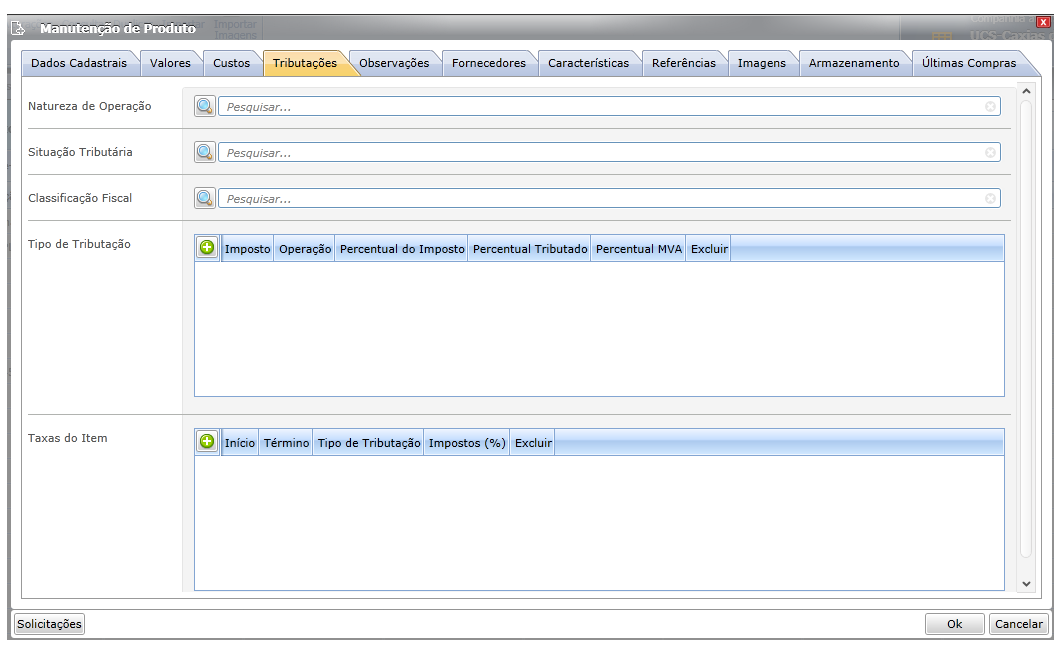
Task: Click the document icon in title bar
Action: click(x=18, y=28)
